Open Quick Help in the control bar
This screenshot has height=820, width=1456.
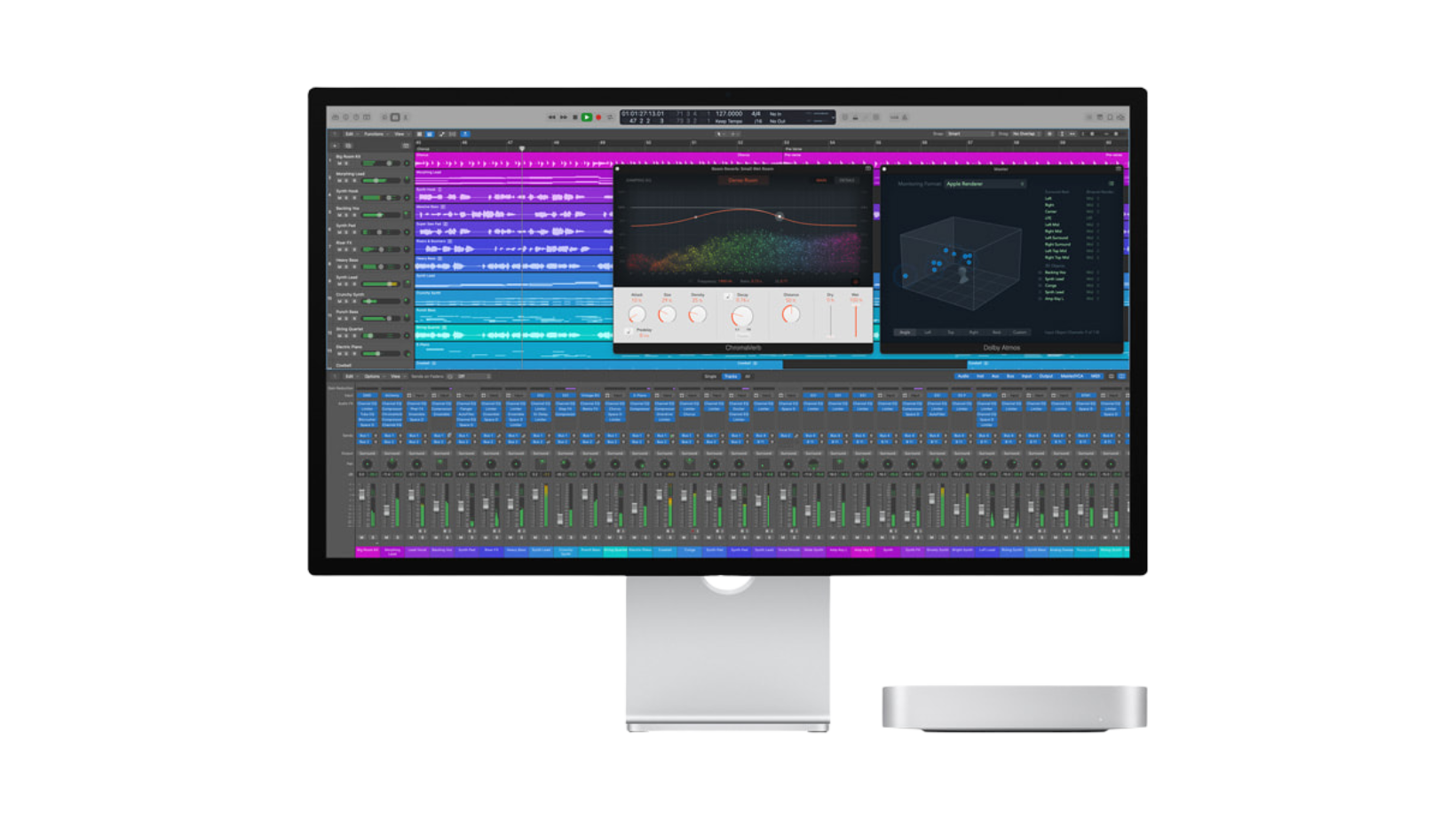(356, 117)
